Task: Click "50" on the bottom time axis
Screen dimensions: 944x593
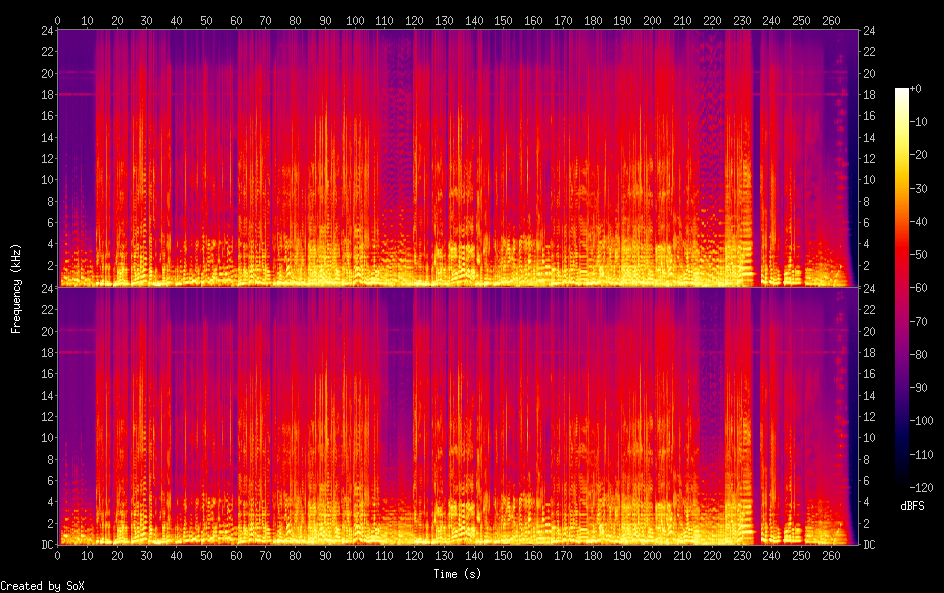Action: [206, 556]
